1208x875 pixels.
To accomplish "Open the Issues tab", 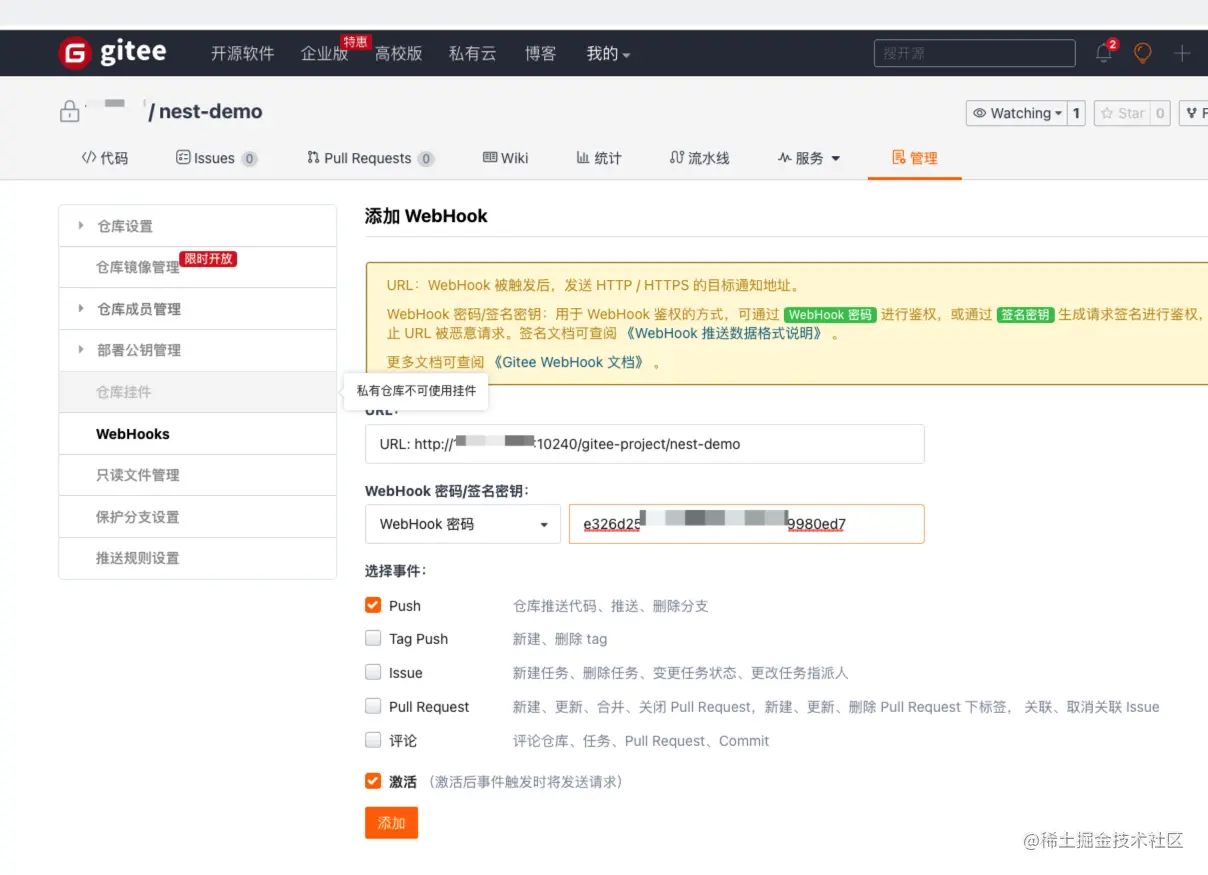I will pos(216,158).
